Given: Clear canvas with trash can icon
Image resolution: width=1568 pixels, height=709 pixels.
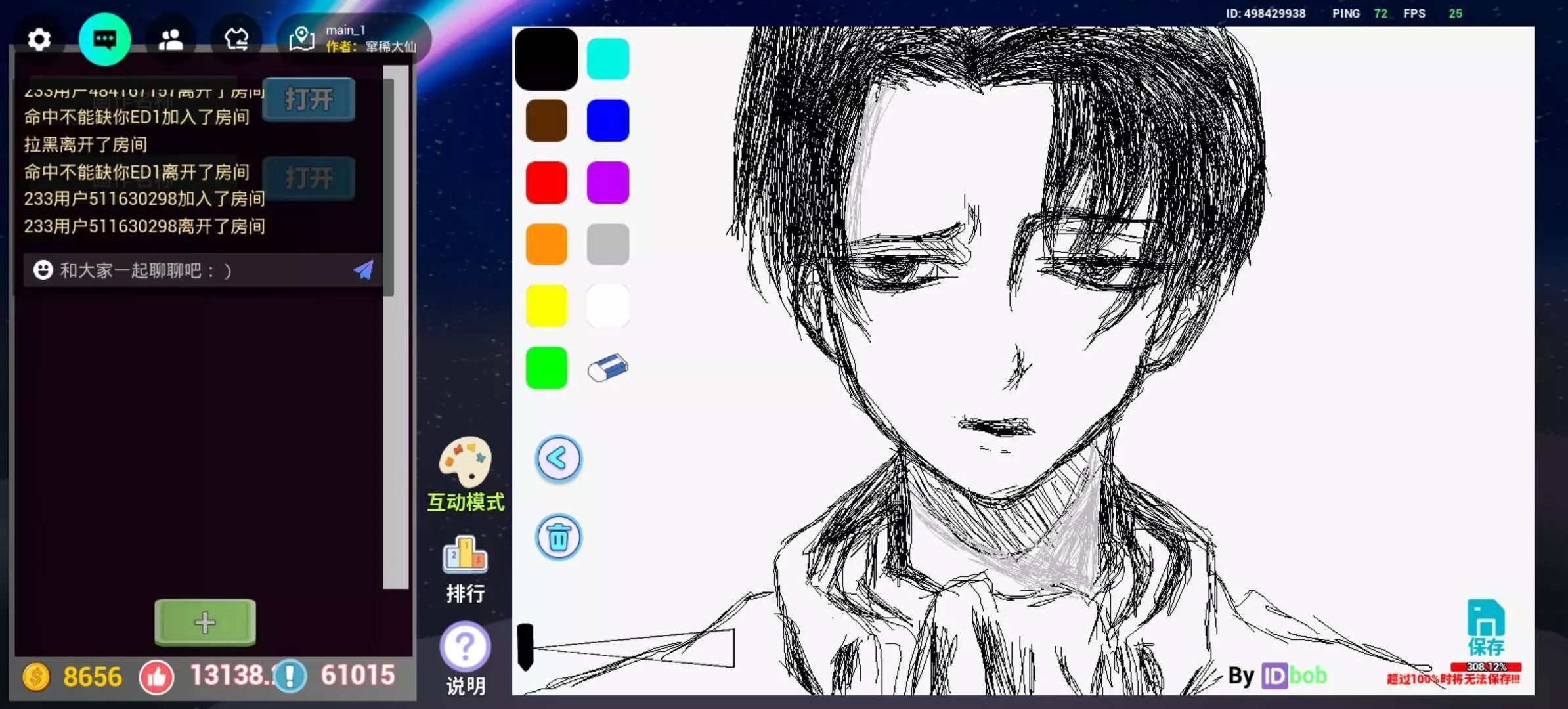Looking at the screenshot, I should tap(558, 538).
